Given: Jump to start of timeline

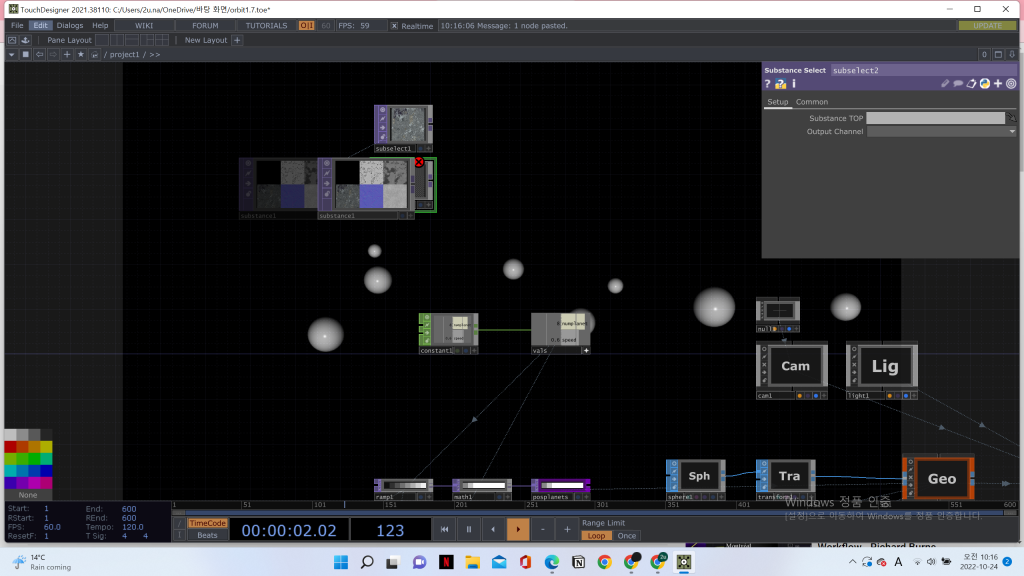Looking at the screenshot, I should click(x=444, y=529).
